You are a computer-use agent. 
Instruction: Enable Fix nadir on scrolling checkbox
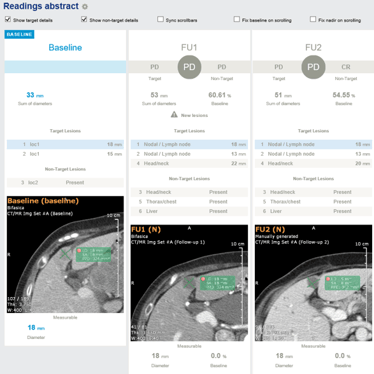[313, 19]
